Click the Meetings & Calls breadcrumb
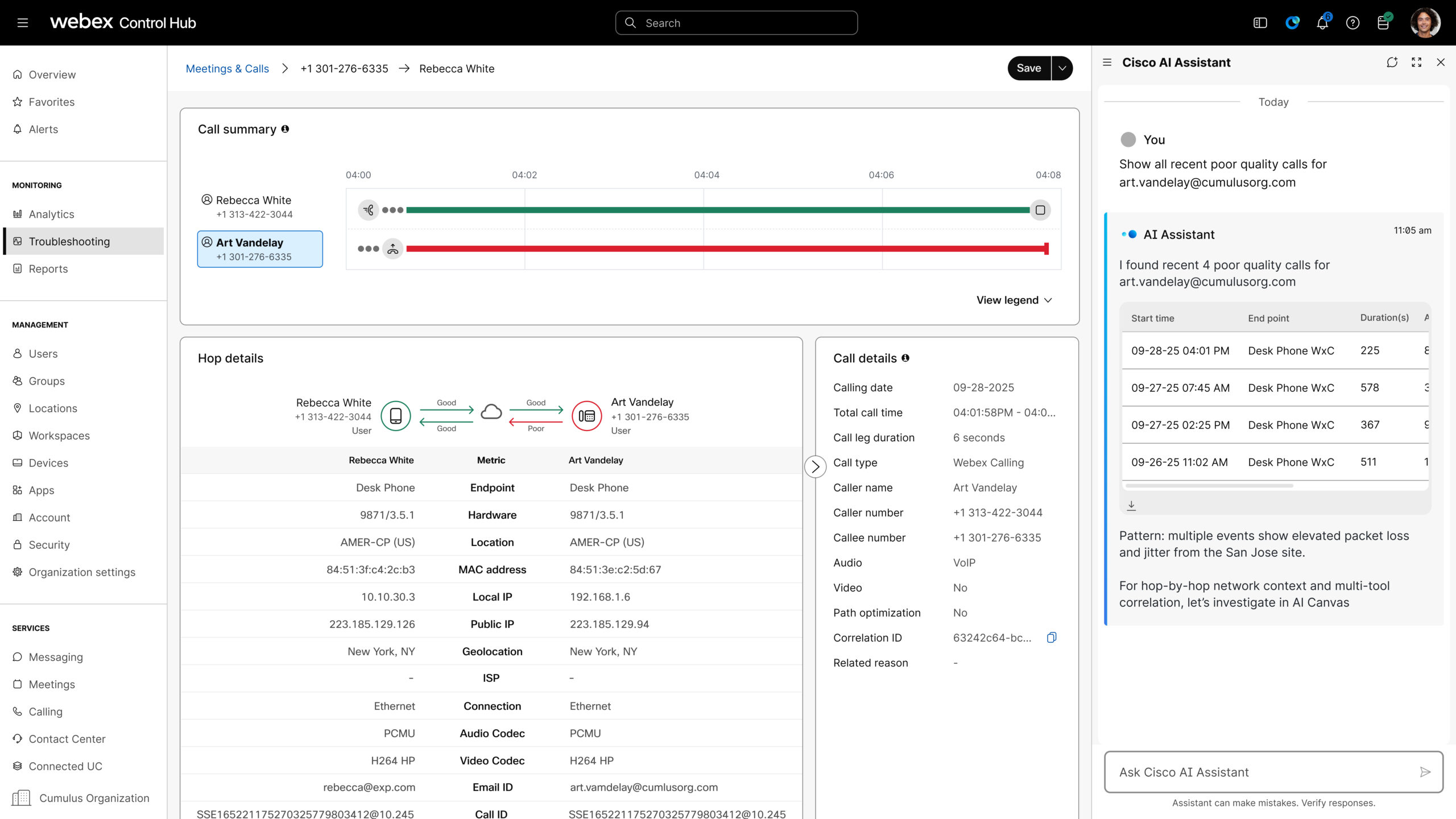This screenshot has width=1456, height=819. (x=227, y=69)
